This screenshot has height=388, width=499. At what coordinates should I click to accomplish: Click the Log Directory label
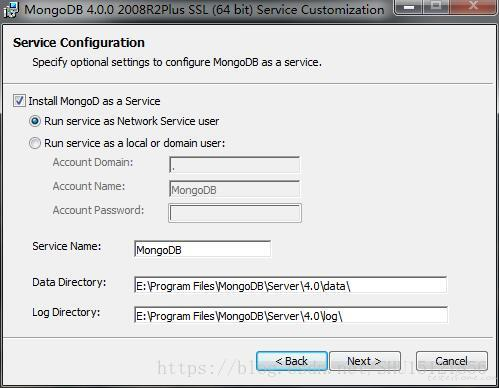(66, 312)
